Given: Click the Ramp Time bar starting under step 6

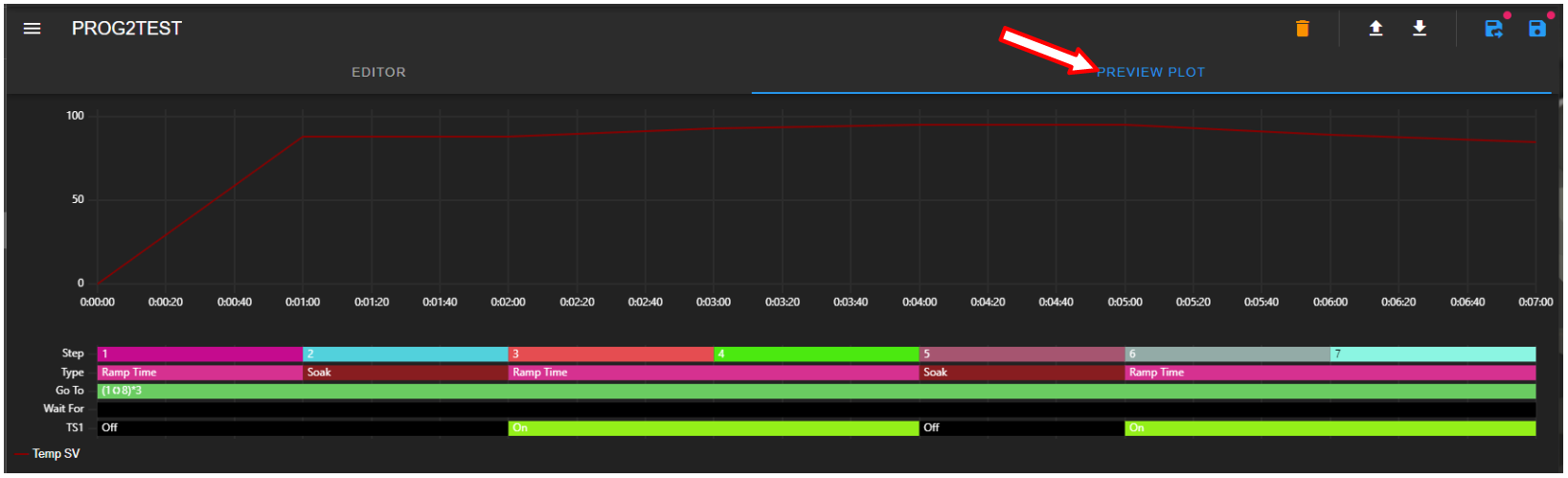Looking at the screenshot, I should point(1330,373).
